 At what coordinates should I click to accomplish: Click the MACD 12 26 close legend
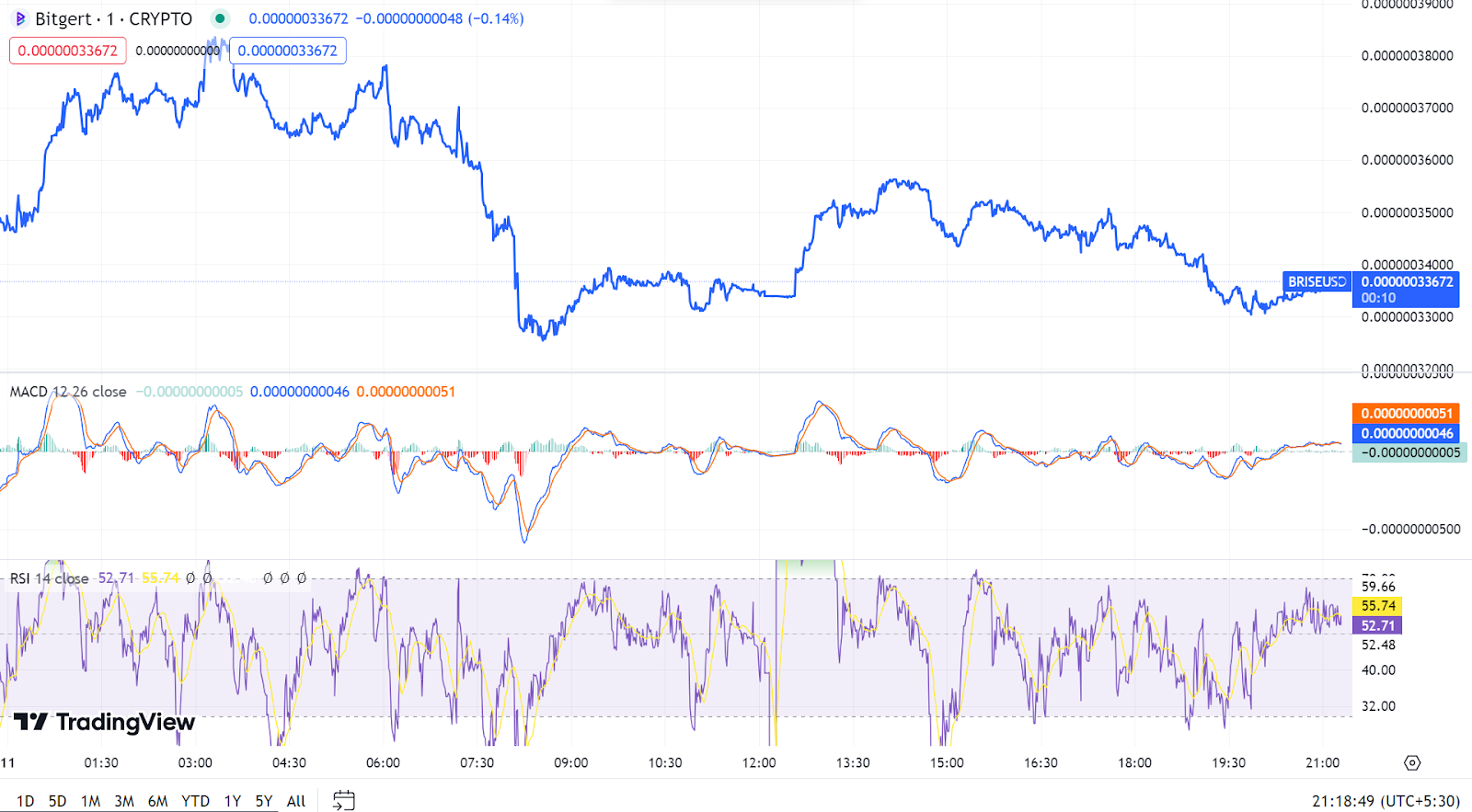point(68,392)
